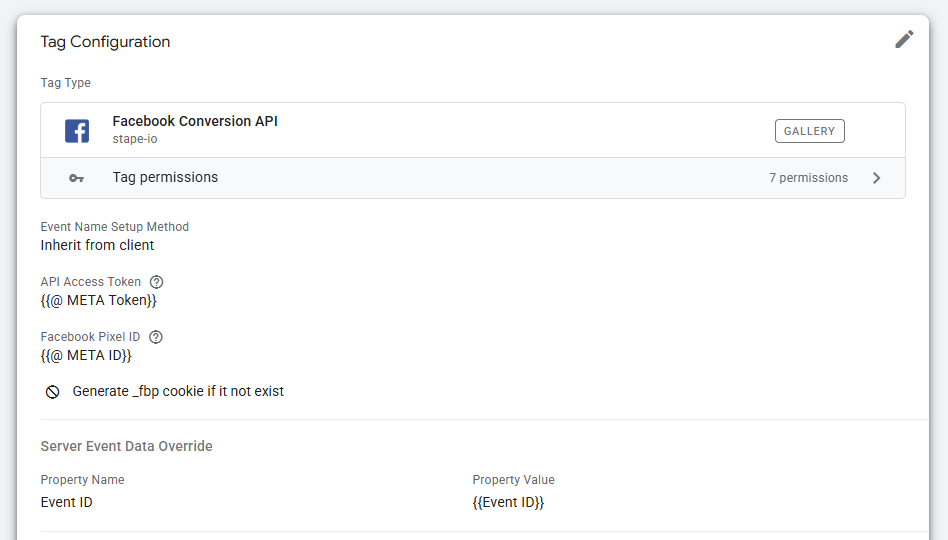
Task: Open the help icon beside Facebook Pixel ID
Action: point(155,337)
